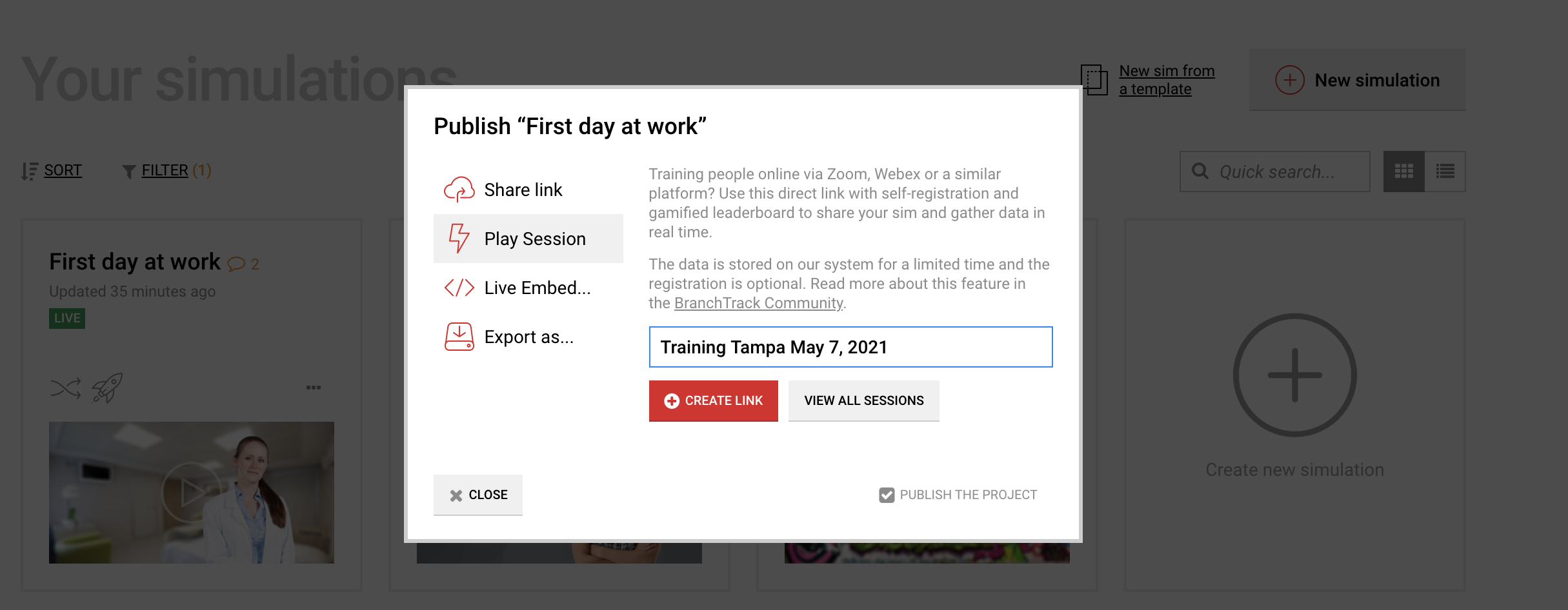Click the Create Link button
Screen dimensions: 1568x610
[x=713, y=400]
